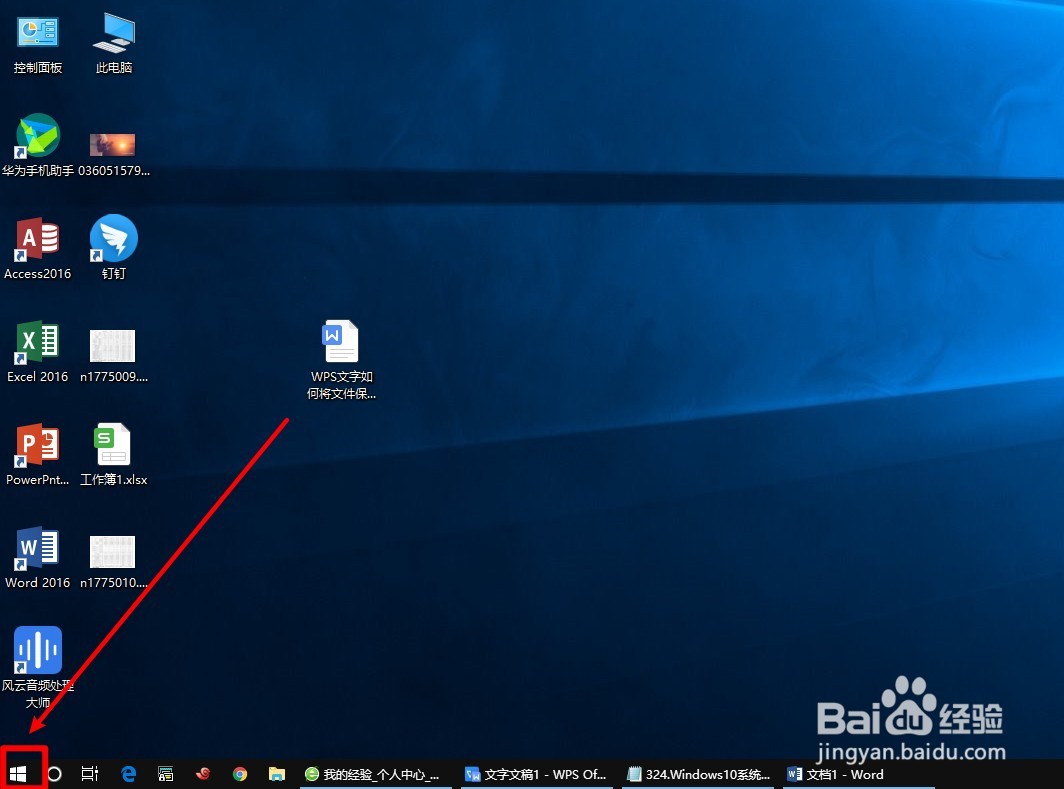Launch Microsoft Edge from the taskbar

pyautogui.click(x=128, y=773)
